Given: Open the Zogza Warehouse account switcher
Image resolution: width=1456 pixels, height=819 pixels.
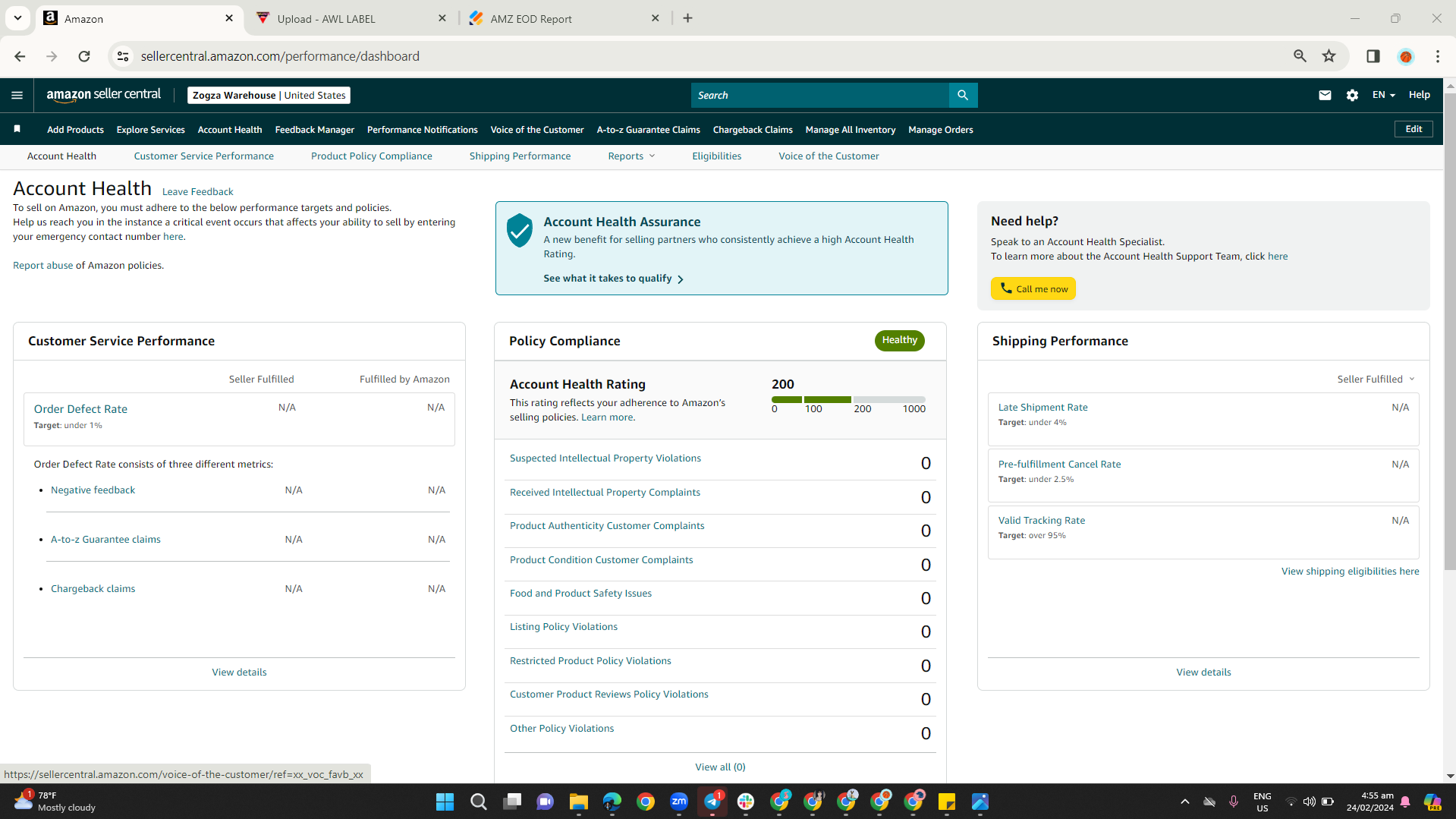Looking at the screenshot, I should pos(269,95).
